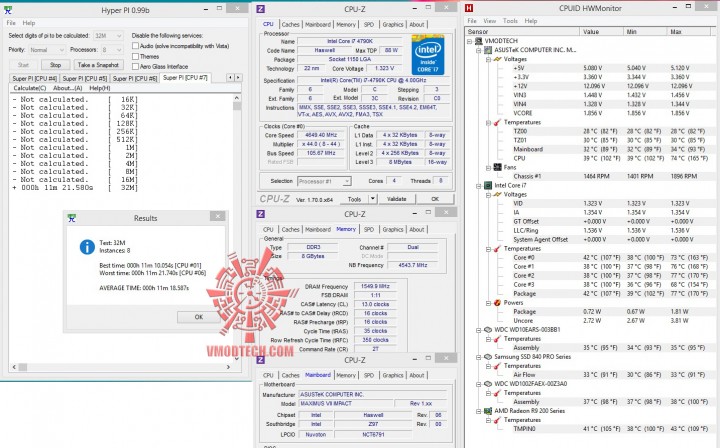This screenshot has height=448, width=720.
Task: Click OK in the Results dialog
Action: pyautogui.click(x=198, y=317)
